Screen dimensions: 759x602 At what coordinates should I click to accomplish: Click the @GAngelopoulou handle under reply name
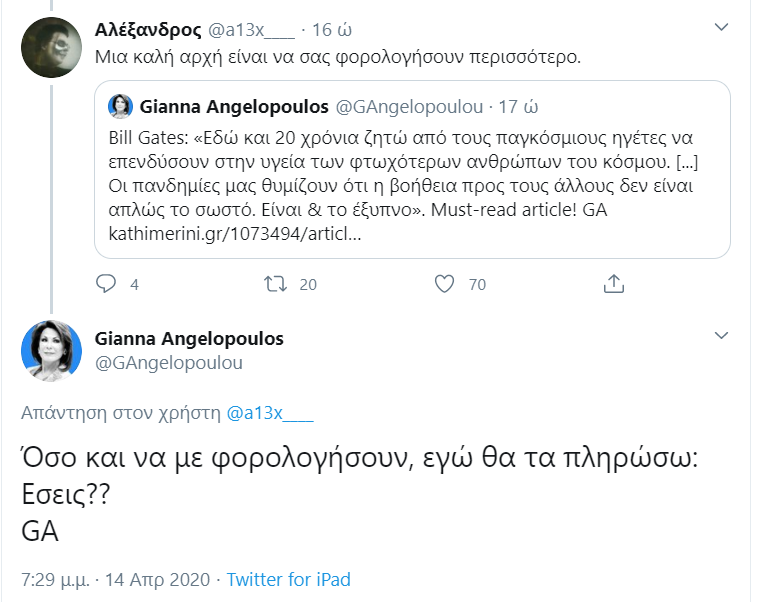click(168, 362)
